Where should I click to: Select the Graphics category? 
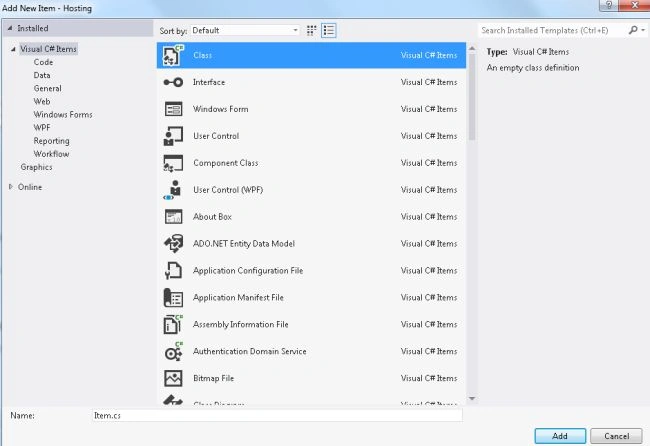coord(36,167)
